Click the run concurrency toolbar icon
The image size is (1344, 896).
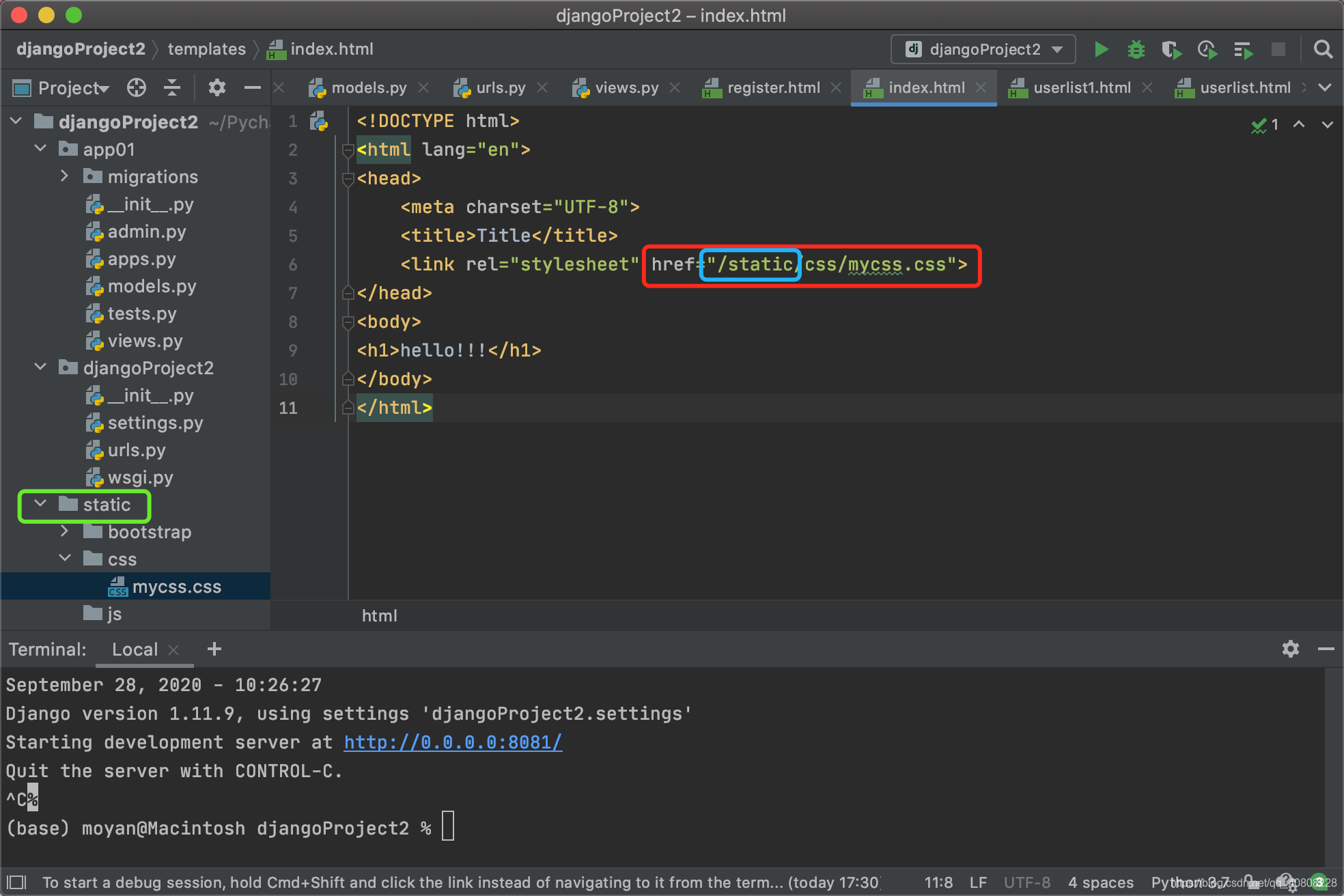tap(1243, 49)
